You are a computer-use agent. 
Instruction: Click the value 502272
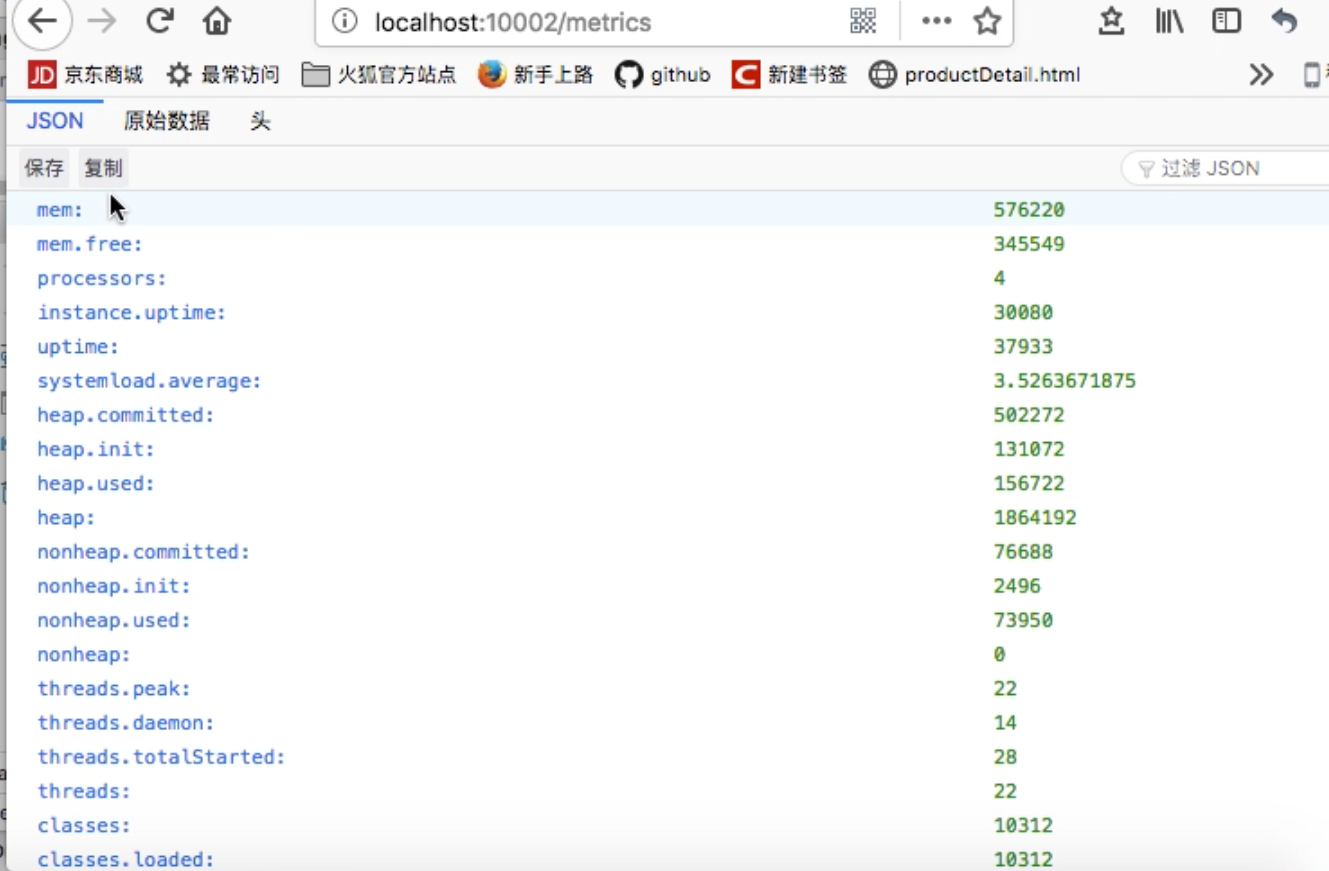pos(1029,415)
